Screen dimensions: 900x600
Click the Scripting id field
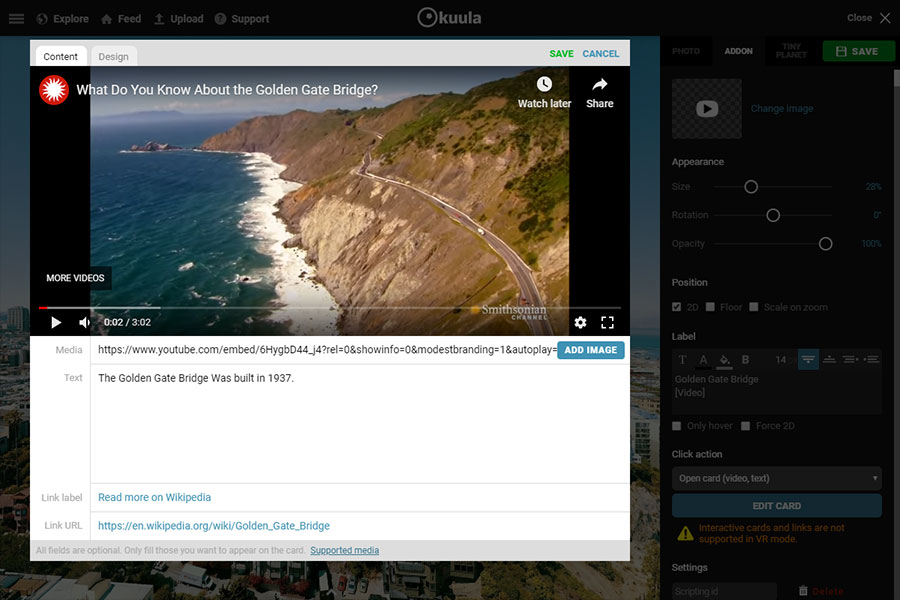[x=724, y=591]
